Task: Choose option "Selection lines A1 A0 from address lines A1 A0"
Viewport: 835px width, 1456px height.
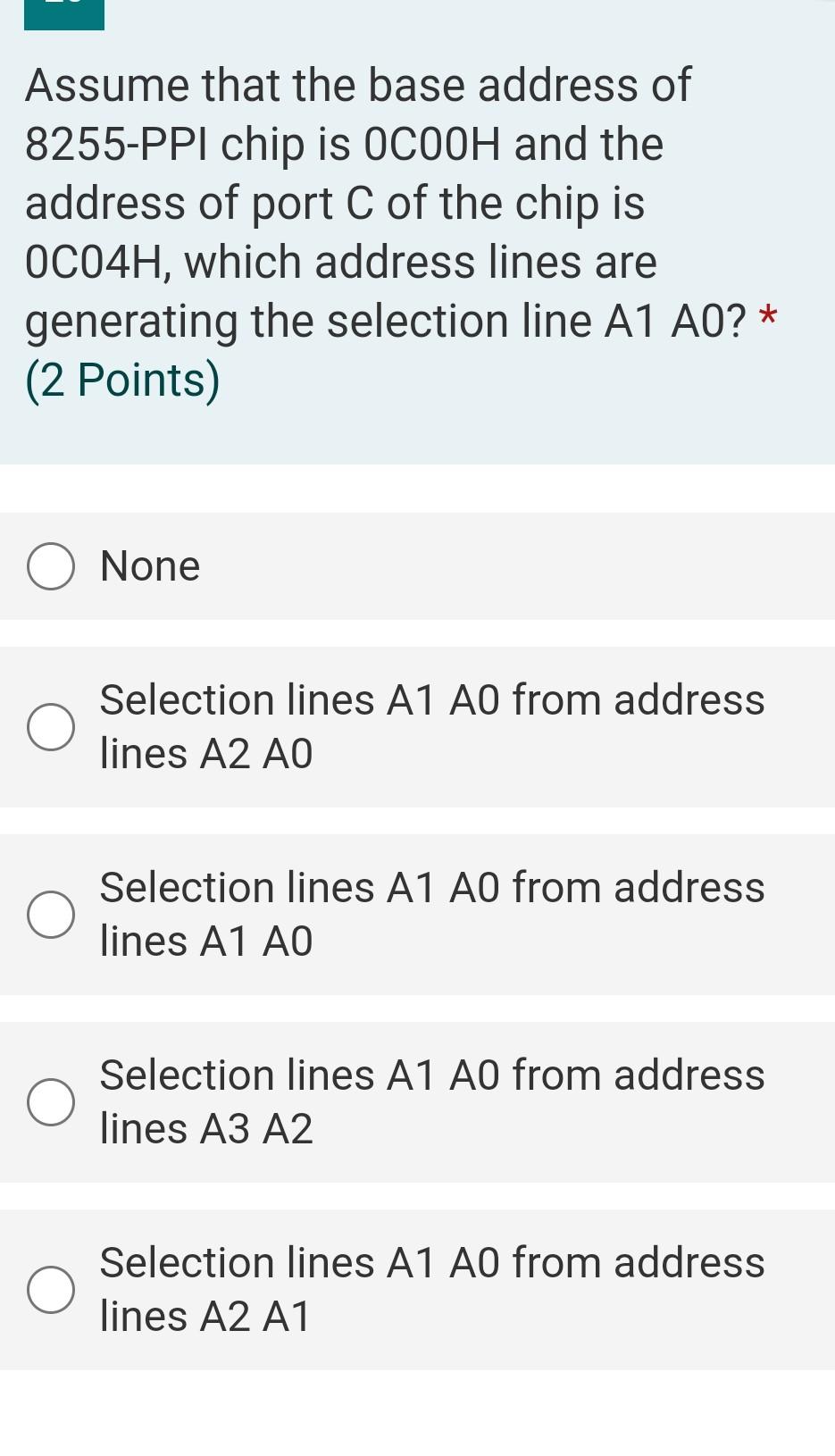Action: (51, 914)
